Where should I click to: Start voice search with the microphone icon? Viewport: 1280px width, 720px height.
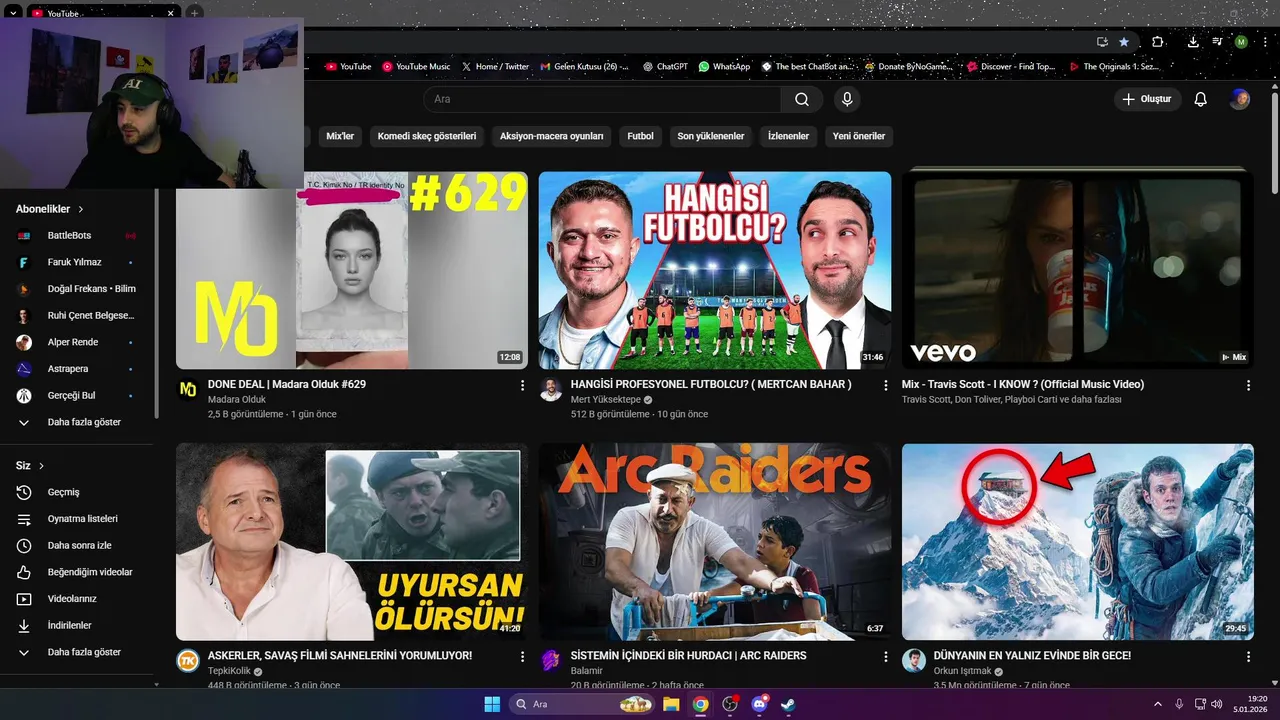[847, 99]
